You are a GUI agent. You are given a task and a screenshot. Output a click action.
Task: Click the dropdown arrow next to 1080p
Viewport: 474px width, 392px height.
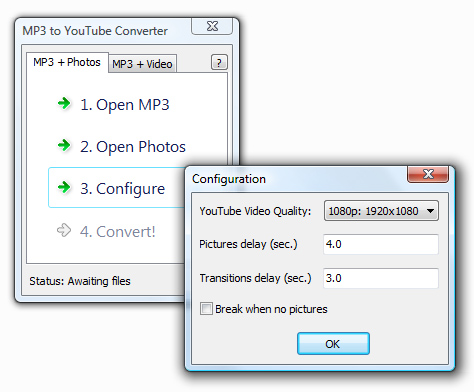[430, 211]
